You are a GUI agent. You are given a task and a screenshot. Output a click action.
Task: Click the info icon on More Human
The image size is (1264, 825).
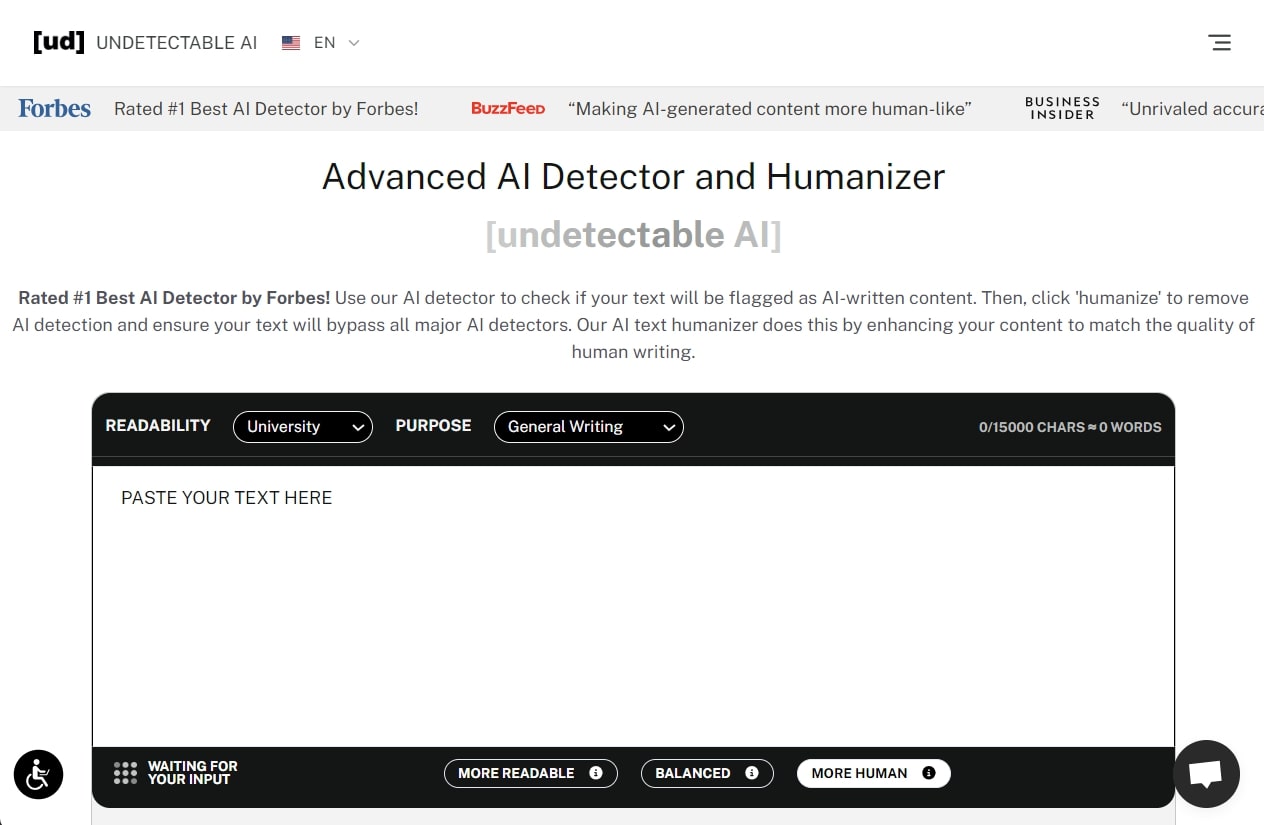point(928,773)
